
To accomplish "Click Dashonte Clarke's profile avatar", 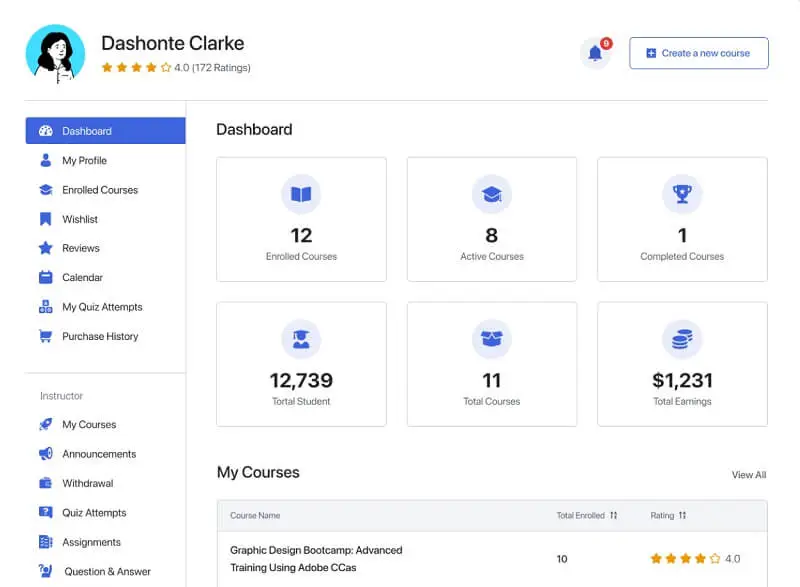I will coord(55,53).
